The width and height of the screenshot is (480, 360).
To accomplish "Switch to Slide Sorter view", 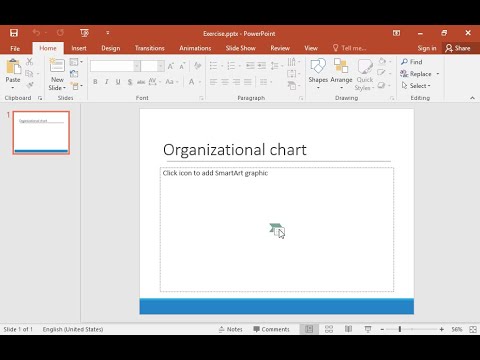I will [x=329, y=329].
